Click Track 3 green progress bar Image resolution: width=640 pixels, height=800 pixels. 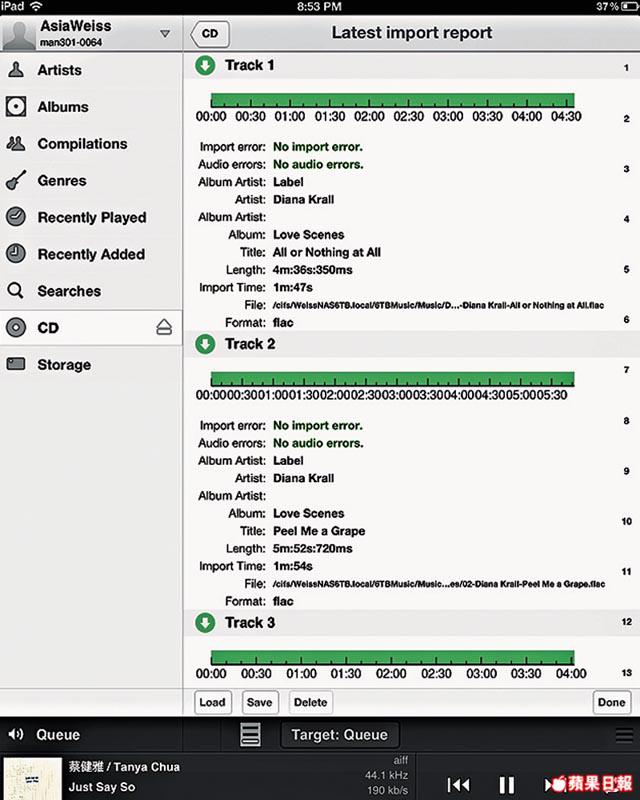pos(392,657)
